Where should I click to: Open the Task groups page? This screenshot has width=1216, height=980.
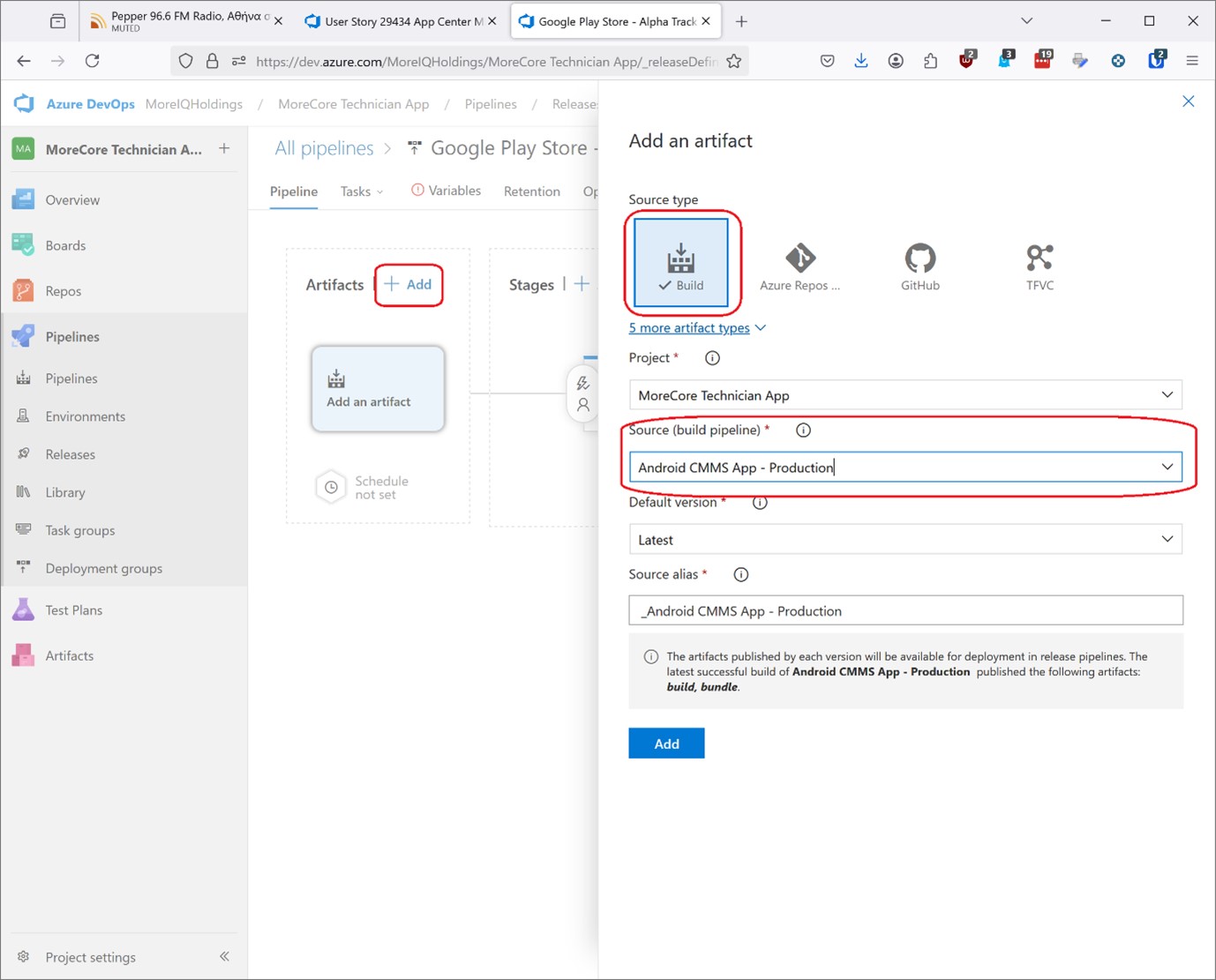[x=79, y=530]
